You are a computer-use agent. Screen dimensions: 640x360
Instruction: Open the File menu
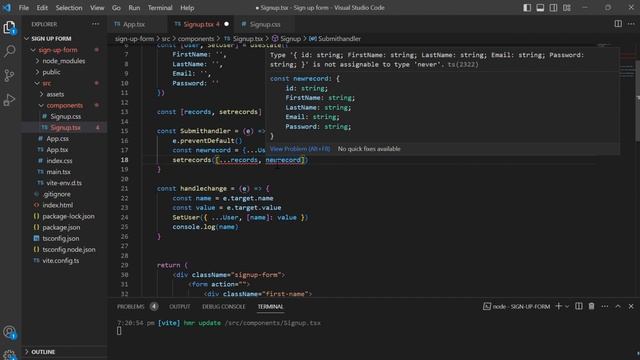24,8
